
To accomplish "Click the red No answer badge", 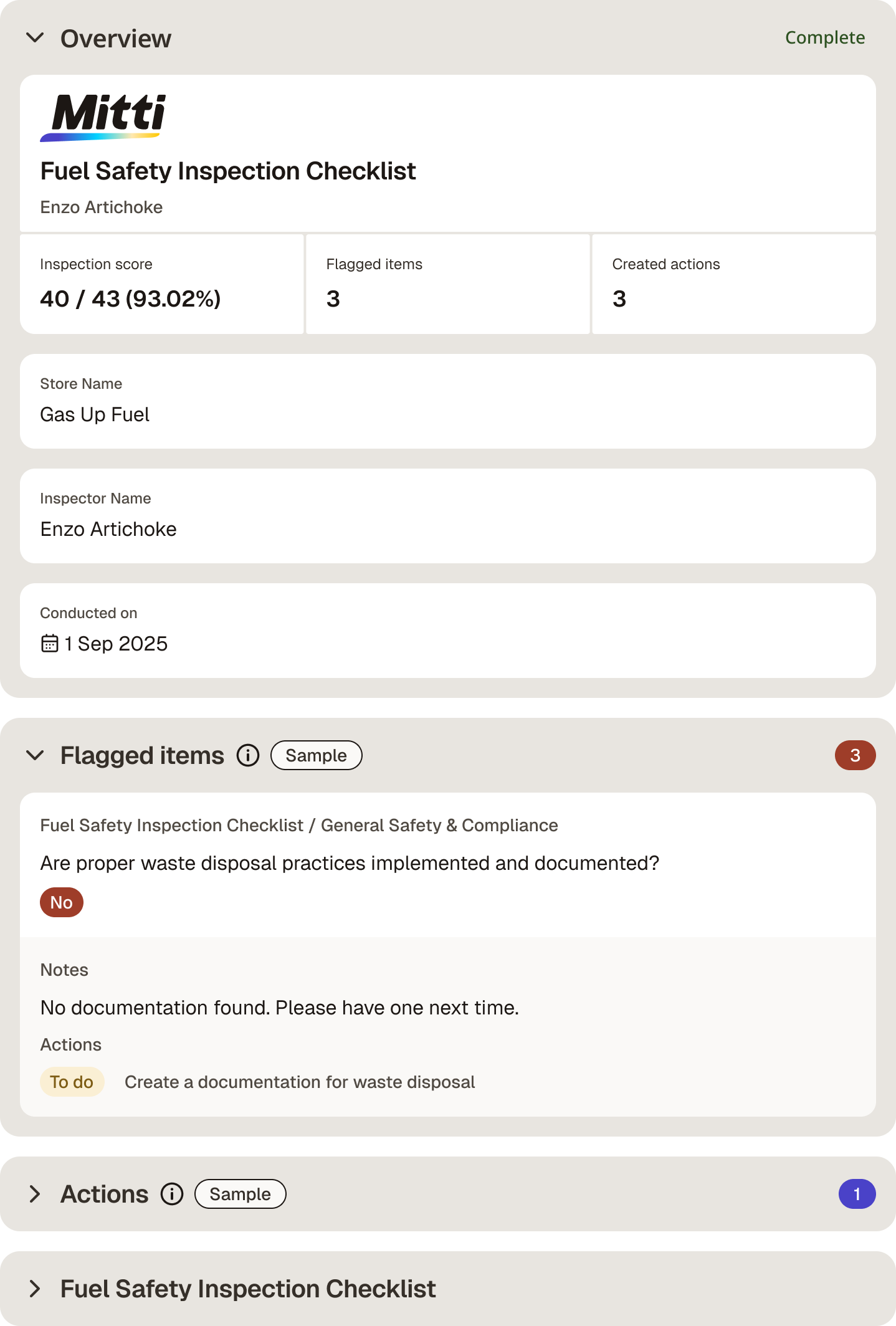I will pyautogui.click(x=62, y=902).
